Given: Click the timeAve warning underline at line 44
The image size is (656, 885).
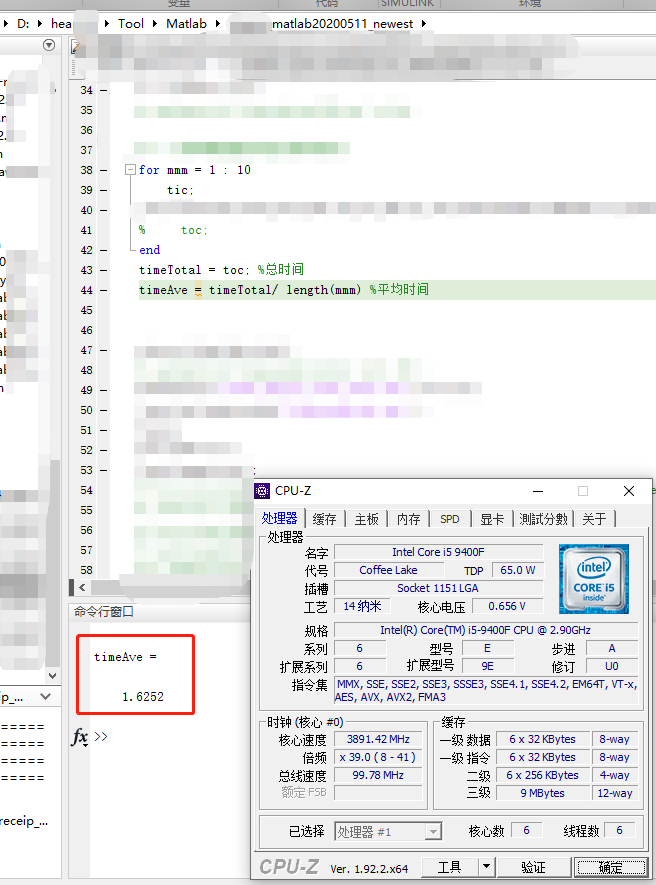Looking at the screenshot, I should tap(198, 290).
